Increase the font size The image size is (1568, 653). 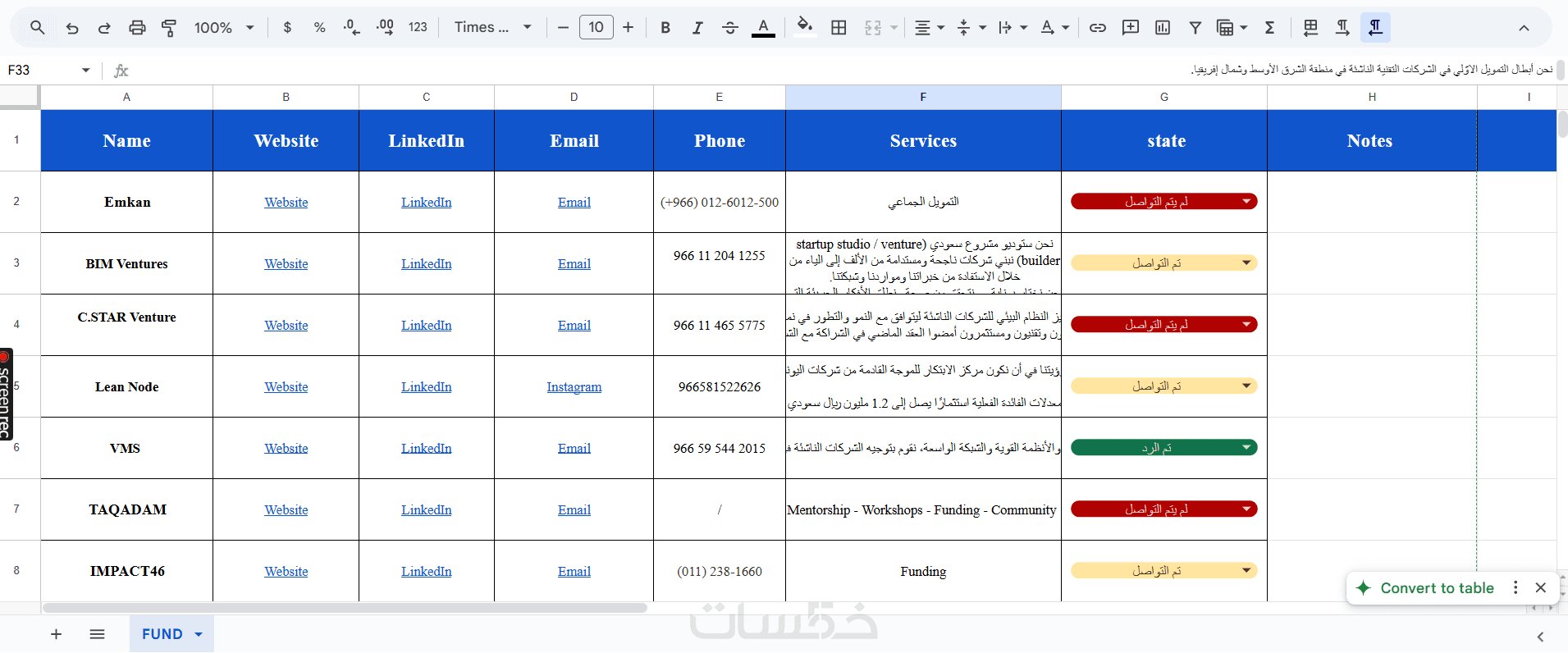pos(629,28)
